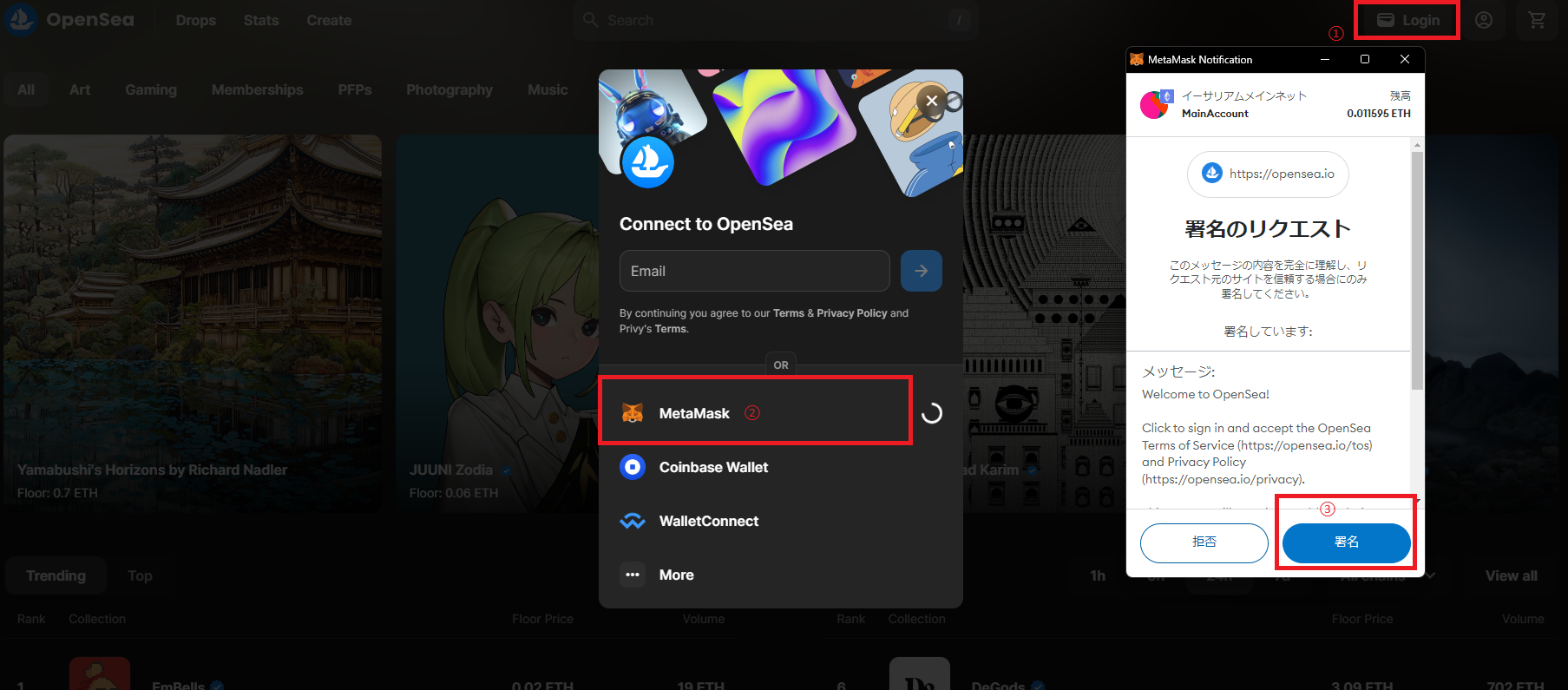
Task: Close the Connect to OpenSea dialog
Action: (x=932, y=101)
